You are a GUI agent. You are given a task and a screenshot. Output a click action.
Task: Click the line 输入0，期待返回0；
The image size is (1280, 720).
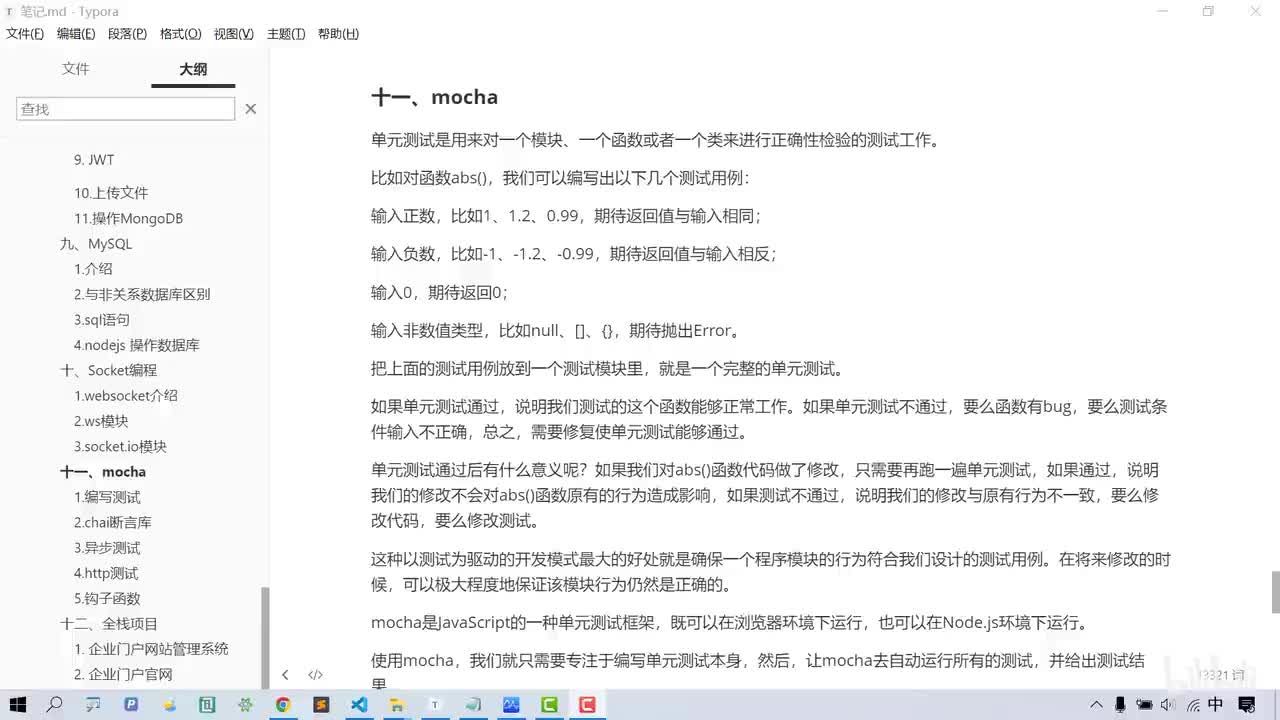pos(440,292)
